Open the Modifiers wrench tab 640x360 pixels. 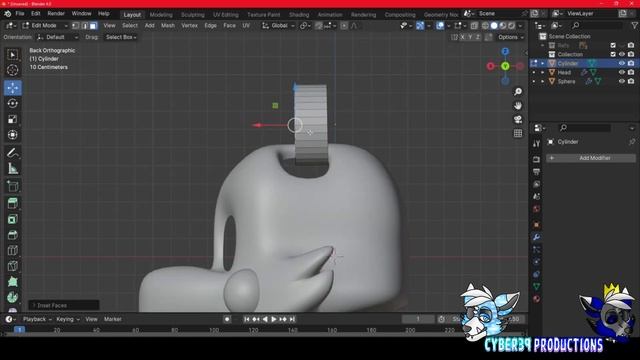(536, 237)
